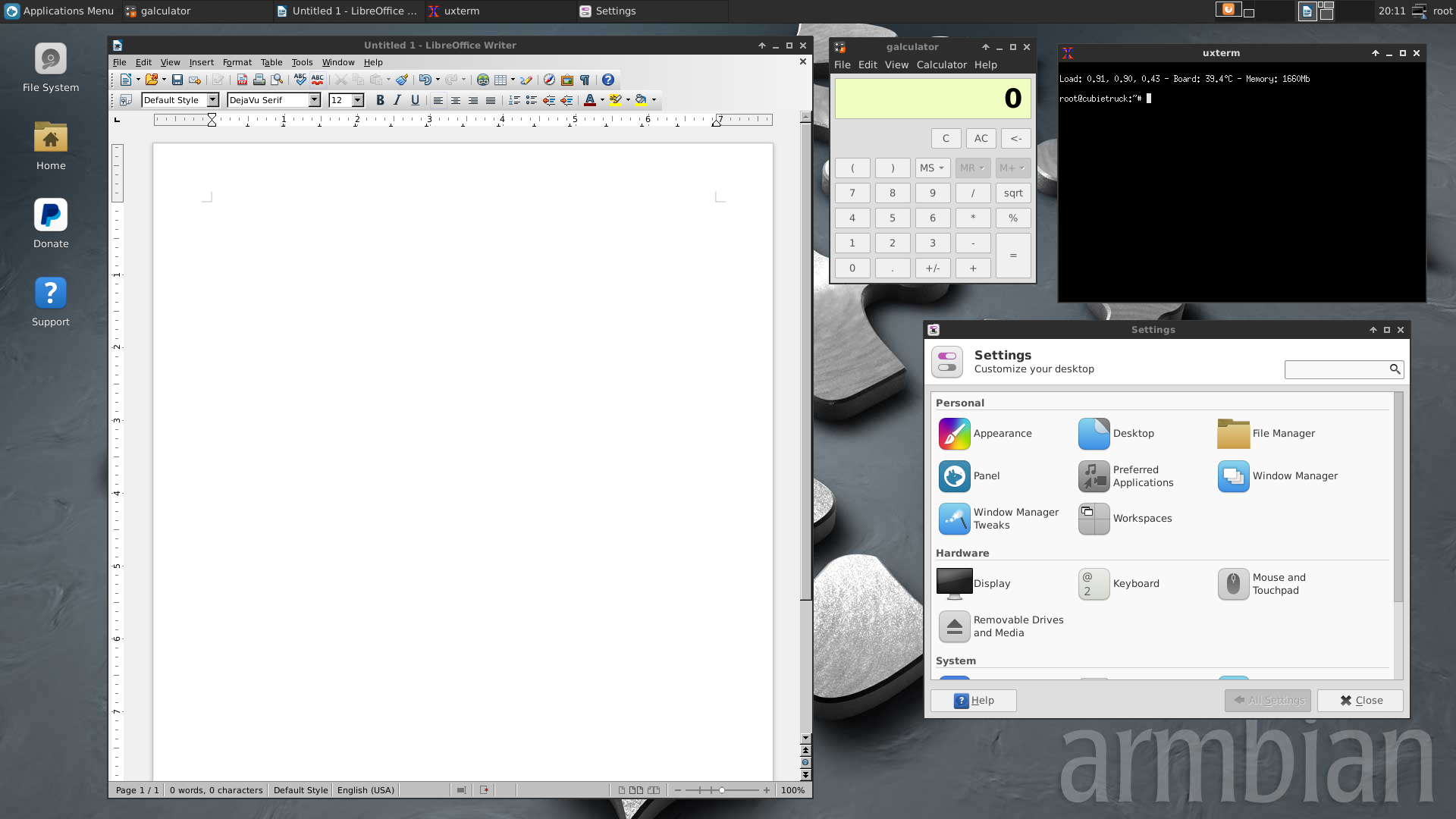Open the Appearance settings icon

pos(954,434)
